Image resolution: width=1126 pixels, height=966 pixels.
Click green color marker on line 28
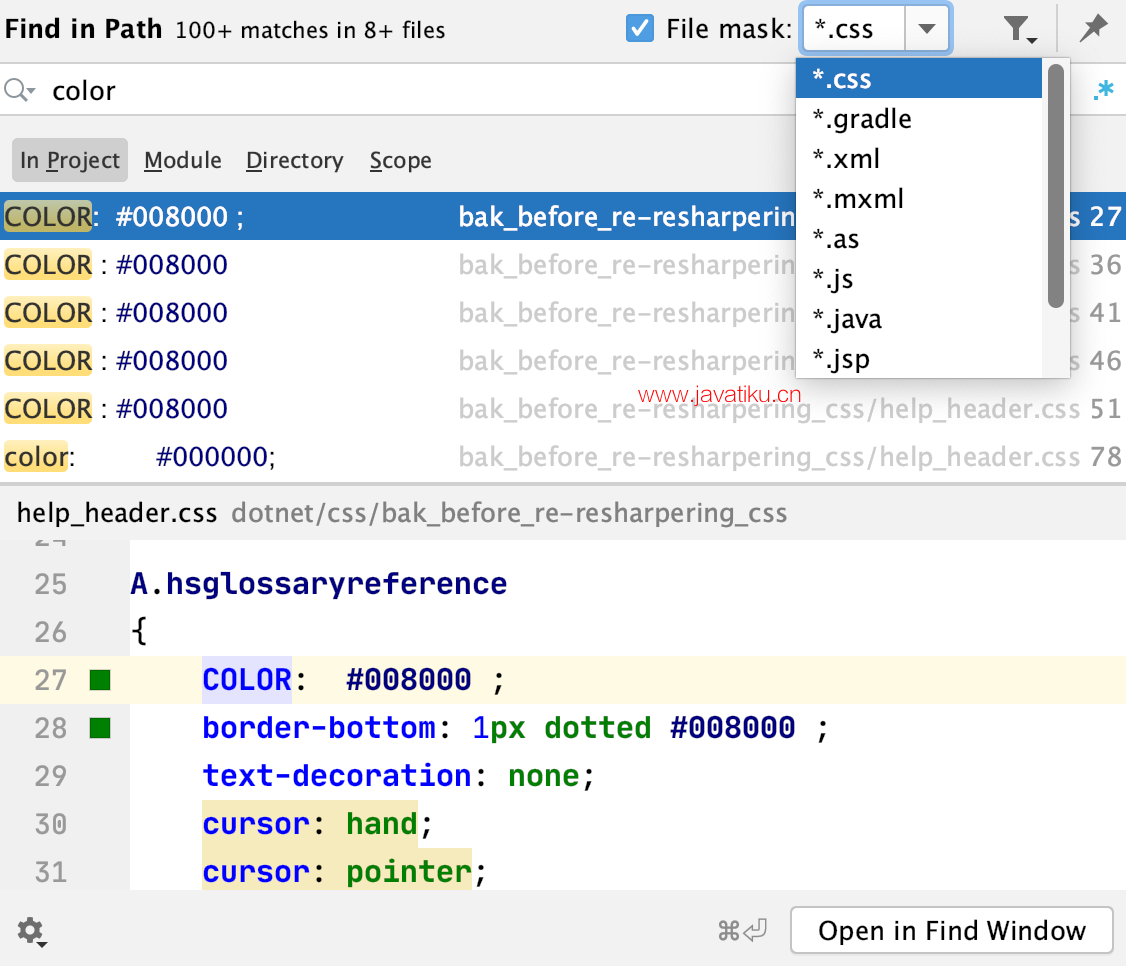pos(100,729)
